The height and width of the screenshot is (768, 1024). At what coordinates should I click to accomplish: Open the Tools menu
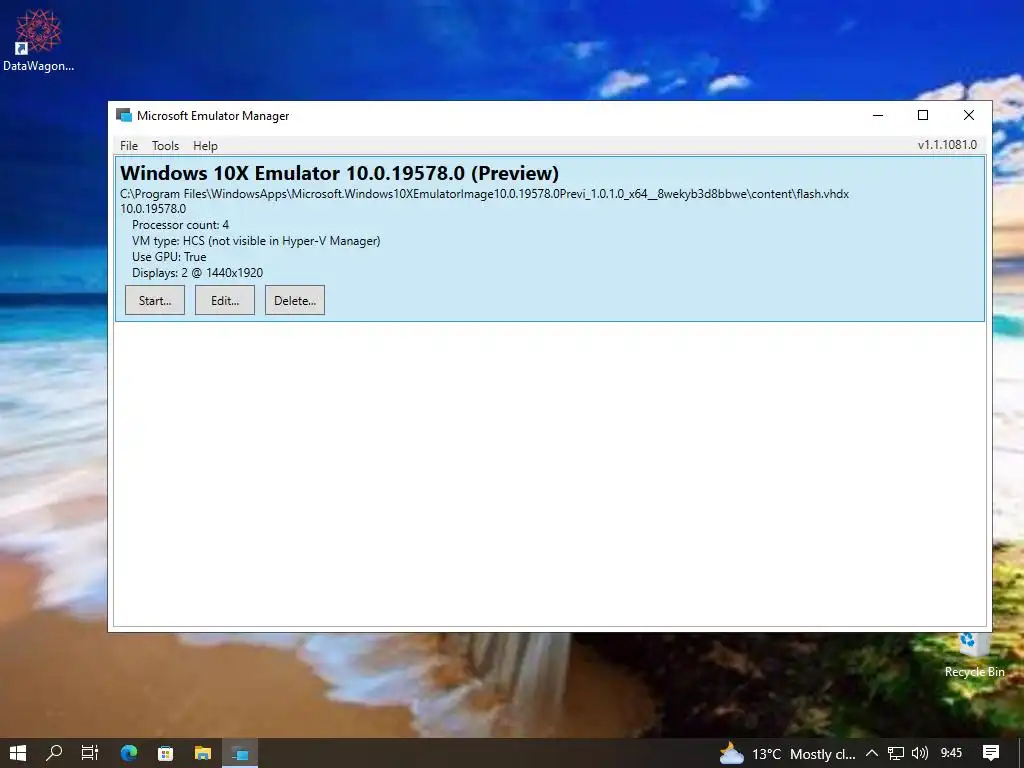(x=165, y=146)
